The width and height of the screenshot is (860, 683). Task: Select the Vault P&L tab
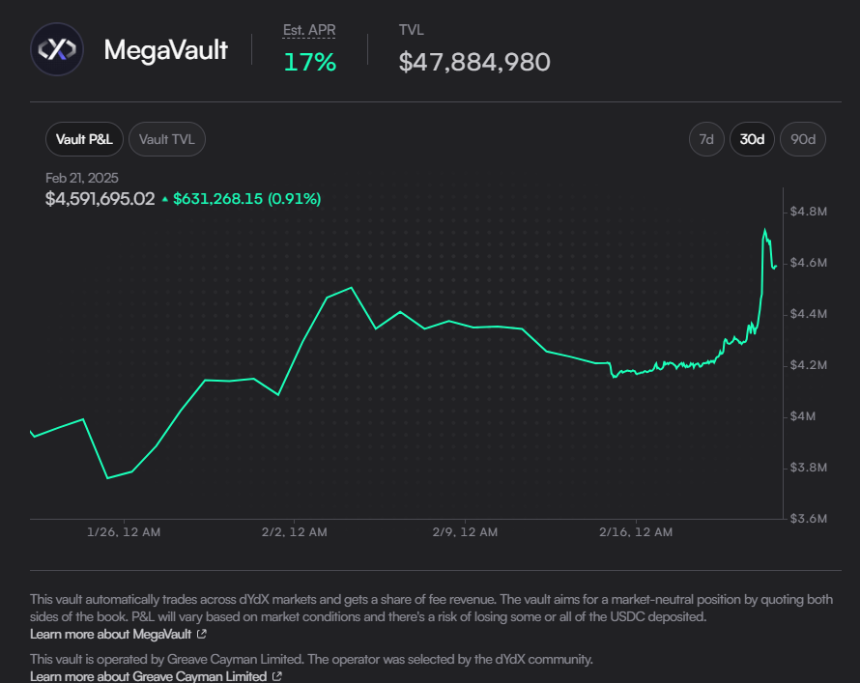click(x=84, y=139)
